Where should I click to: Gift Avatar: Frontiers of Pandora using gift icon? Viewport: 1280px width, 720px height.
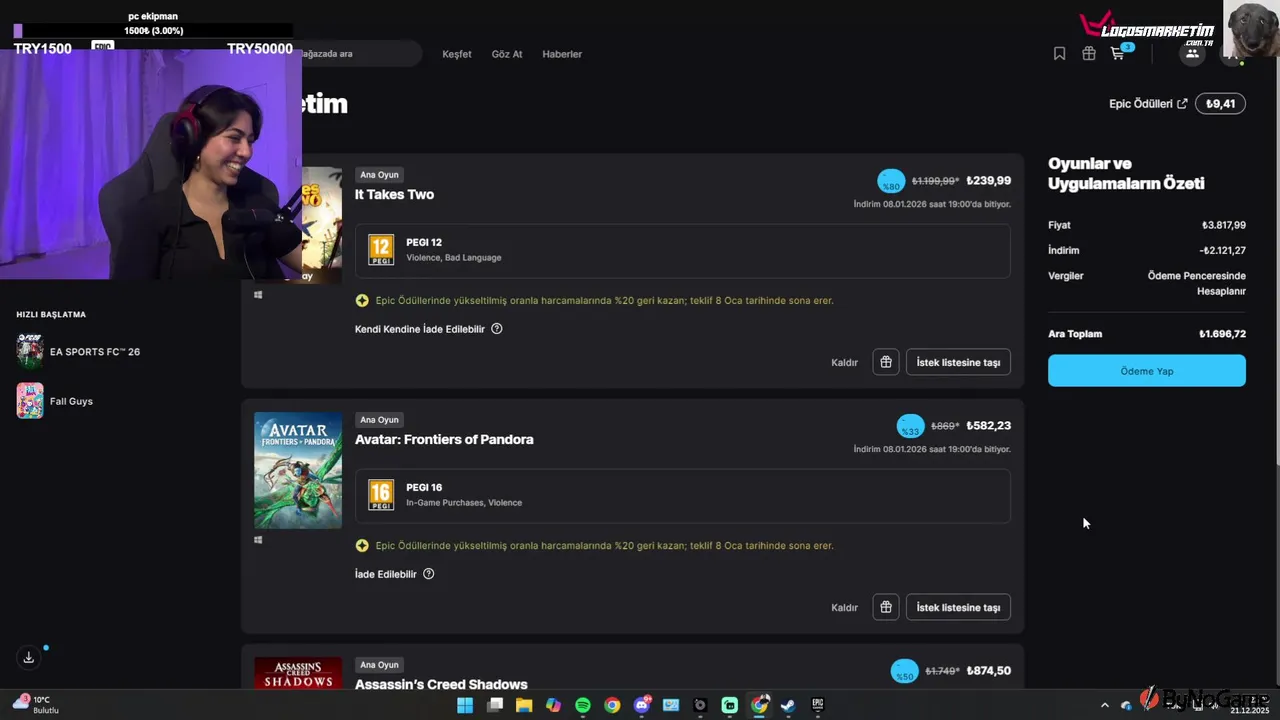point(886,607)
